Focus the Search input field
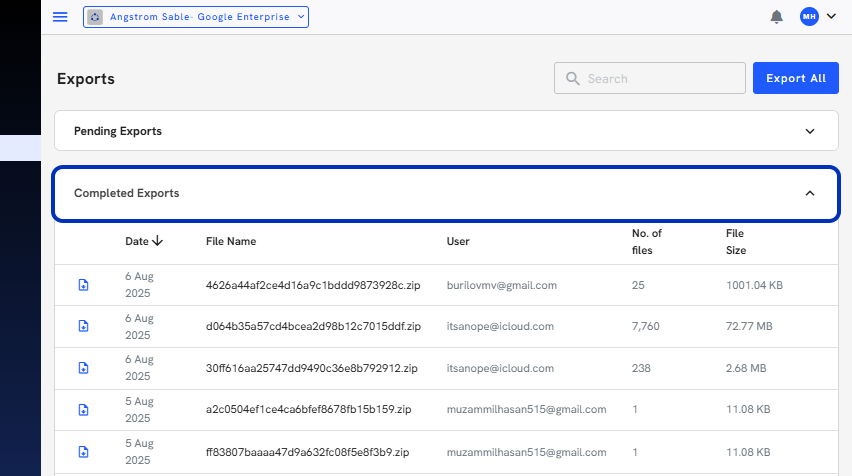Screen dimensions: 852x476 pos(650,78)
